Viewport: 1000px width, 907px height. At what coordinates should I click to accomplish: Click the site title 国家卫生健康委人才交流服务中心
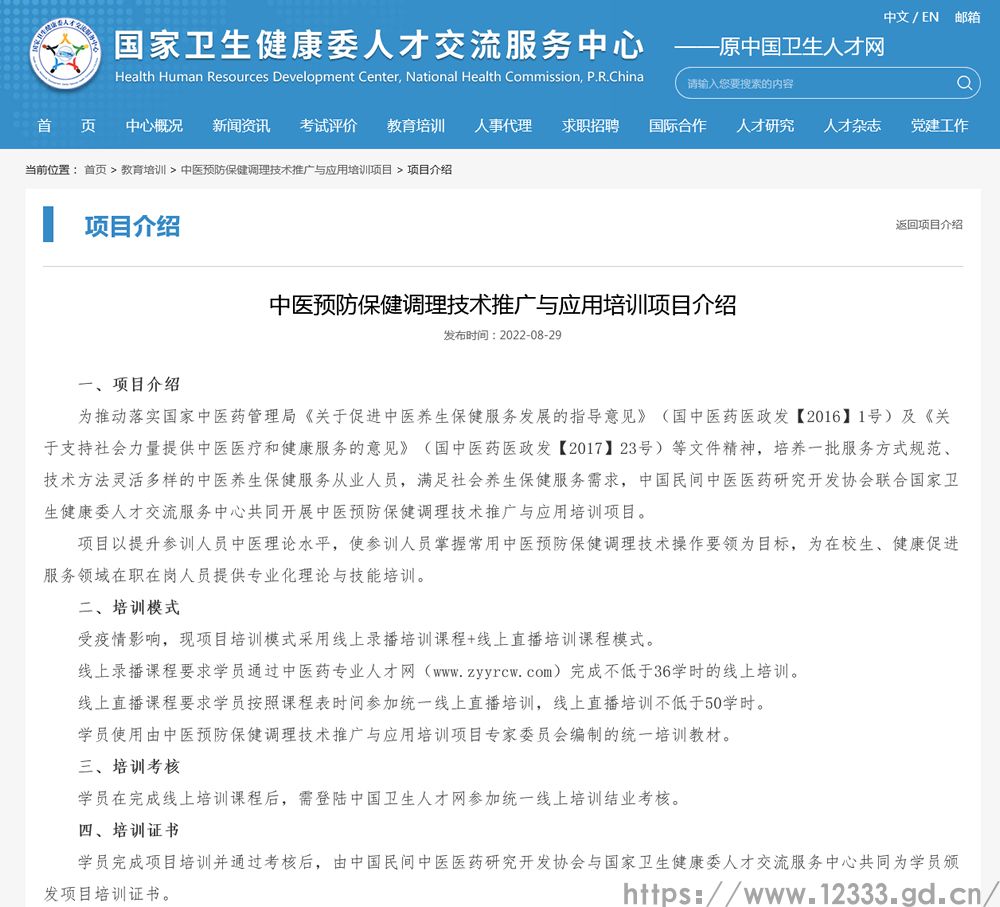pos(379,45)
